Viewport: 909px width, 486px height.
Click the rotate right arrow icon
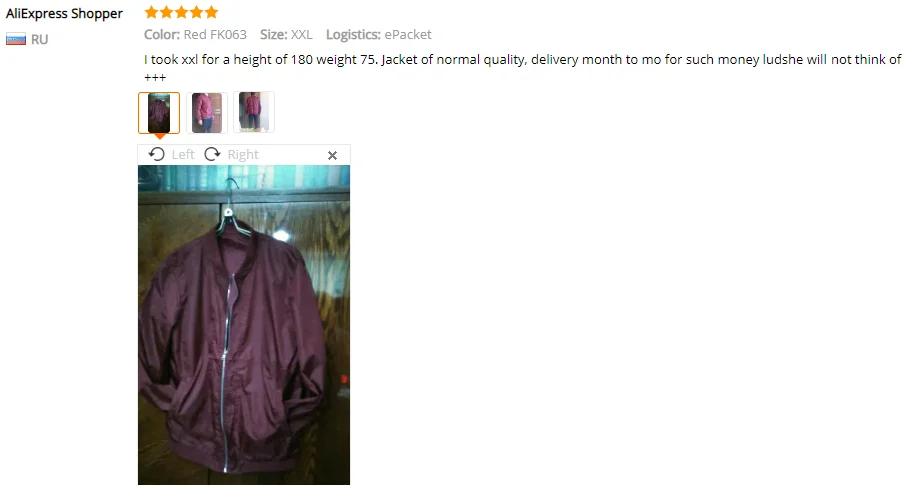212,154
